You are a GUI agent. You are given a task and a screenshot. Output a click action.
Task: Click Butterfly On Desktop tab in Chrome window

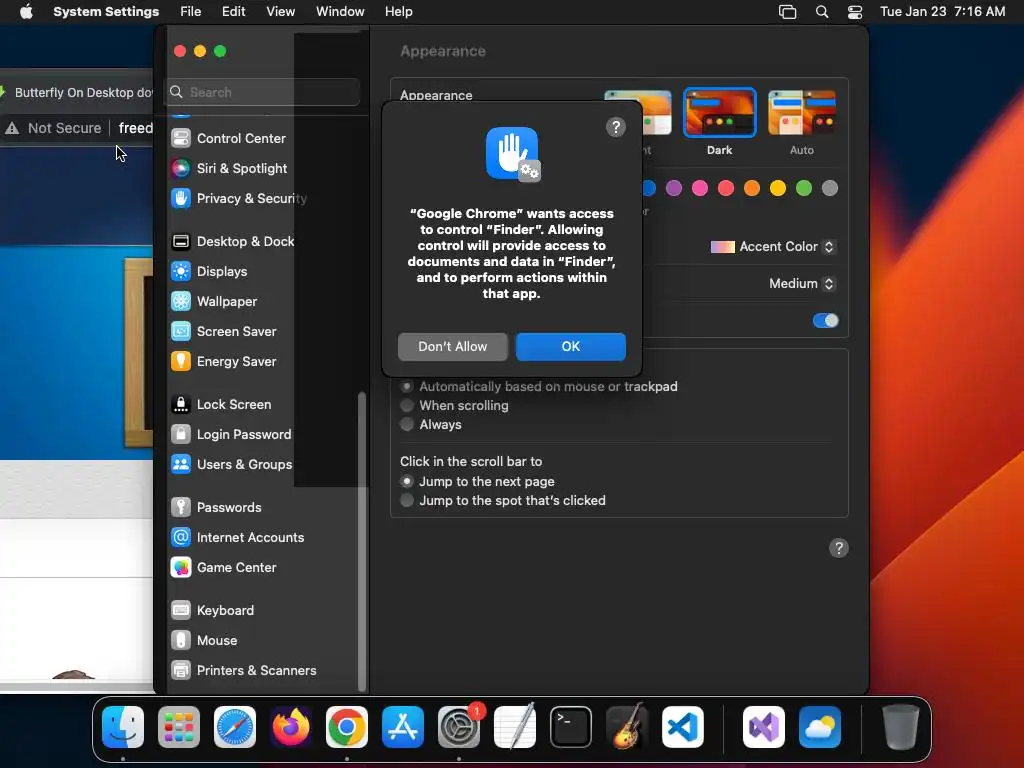click(x=77, y=93)
